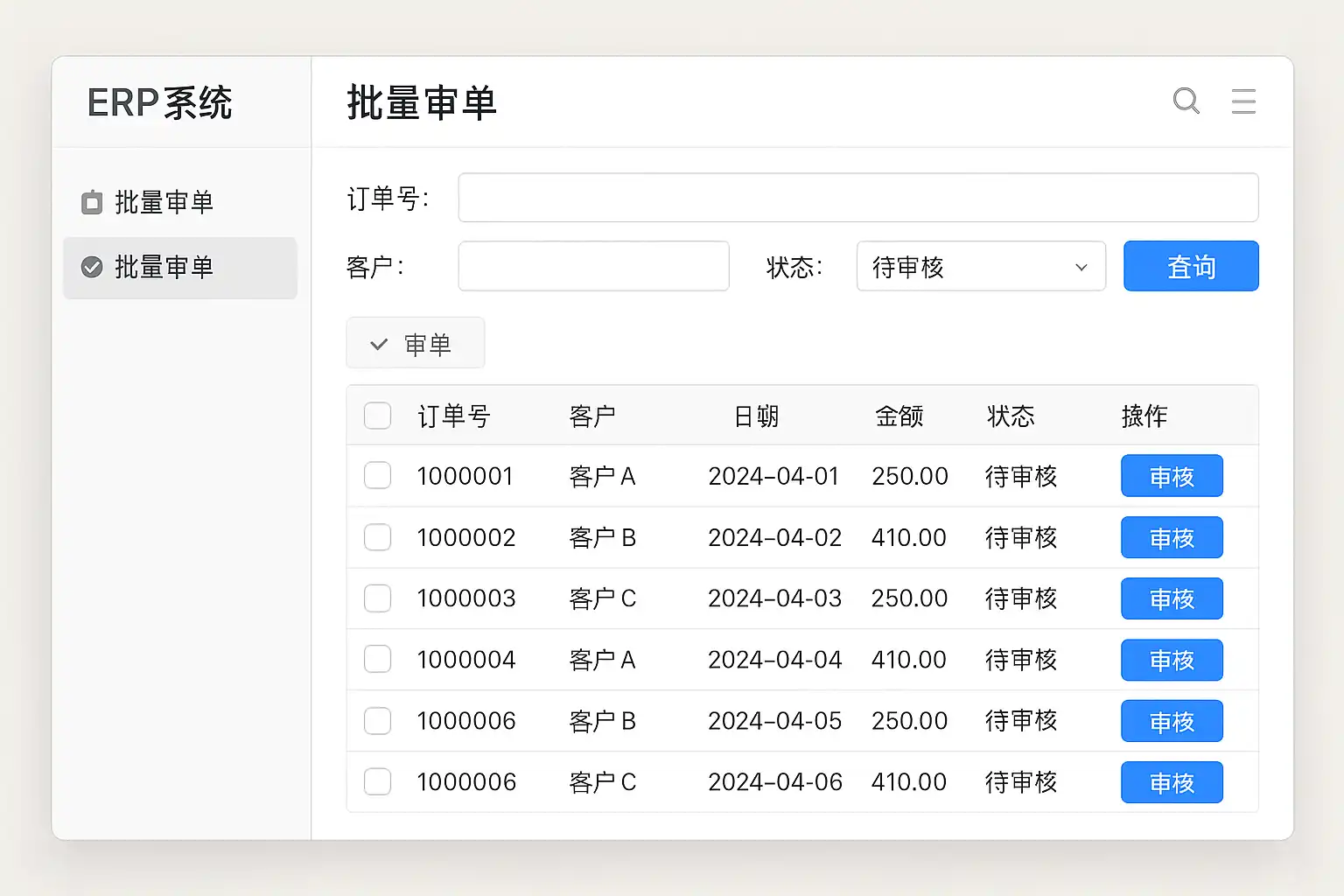Image resolution: width=1344 pixels, height=896 pixels.
Task: Check the row checkbox for order 1000004
Action: click(377, 660)
